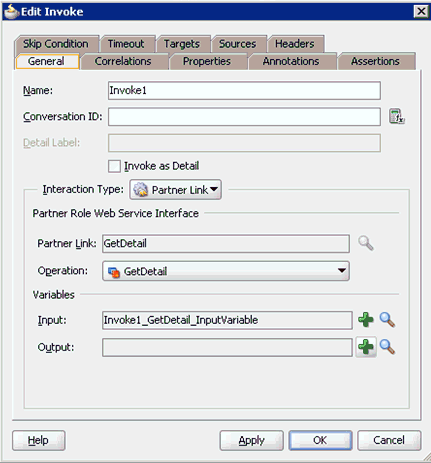
Task: Click the Help button
Action: [39, 440]
